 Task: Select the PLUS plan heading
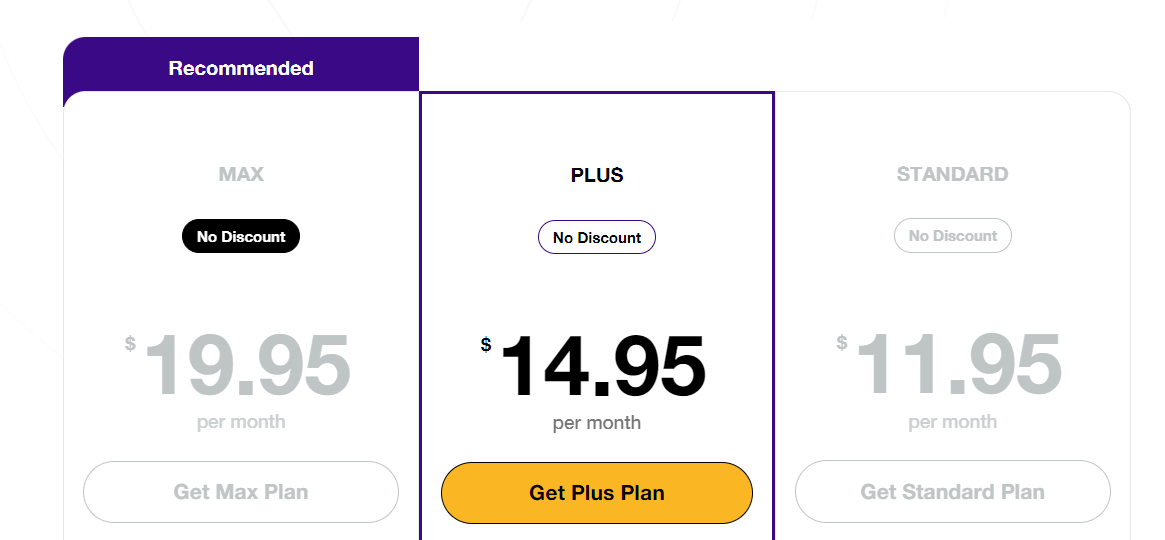pyautogui.click(x=597, y=175)
